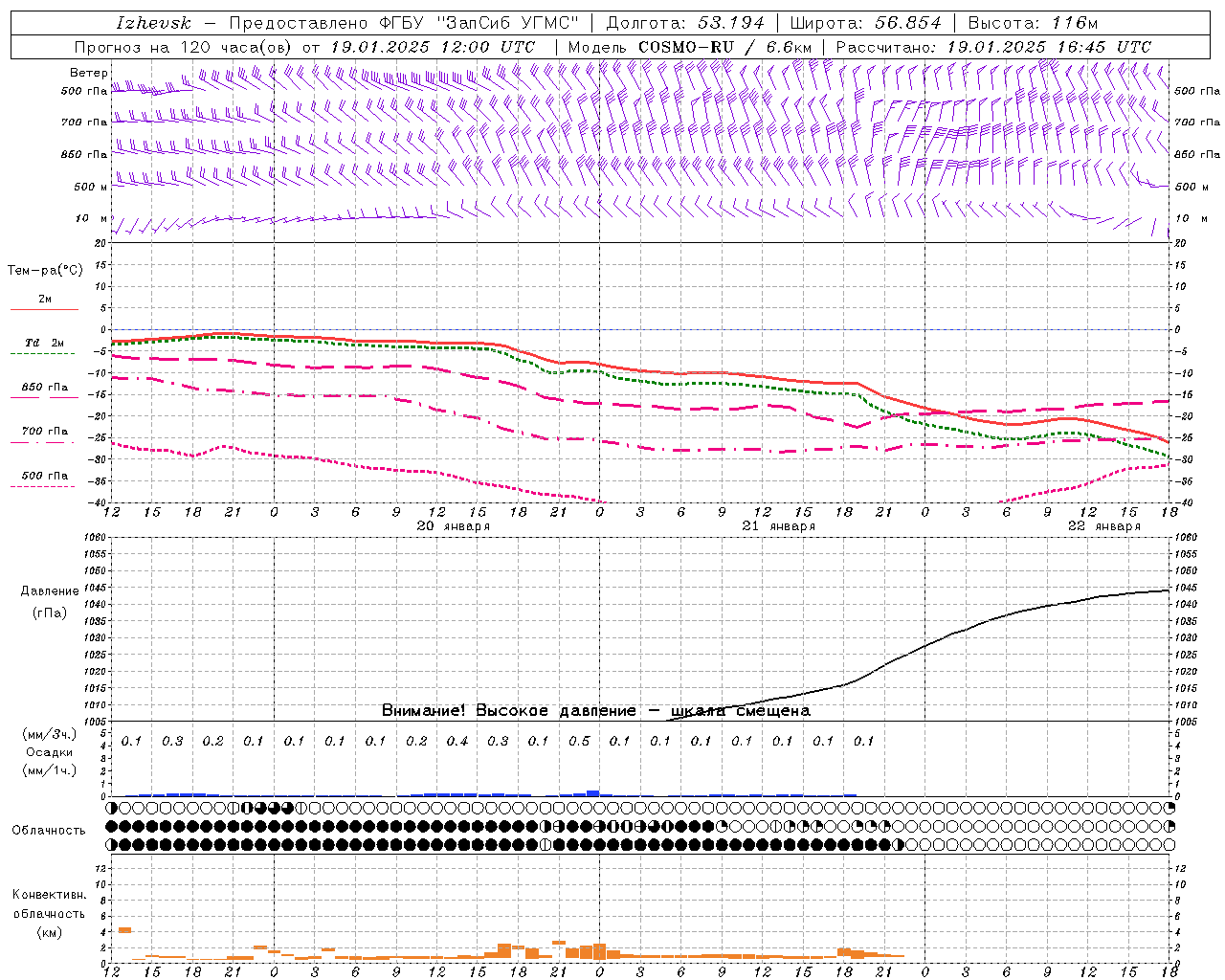The width and height of the screenshot is (1225, 980).
Task: Click the '20 января' date label
Action: pos(454,526)
